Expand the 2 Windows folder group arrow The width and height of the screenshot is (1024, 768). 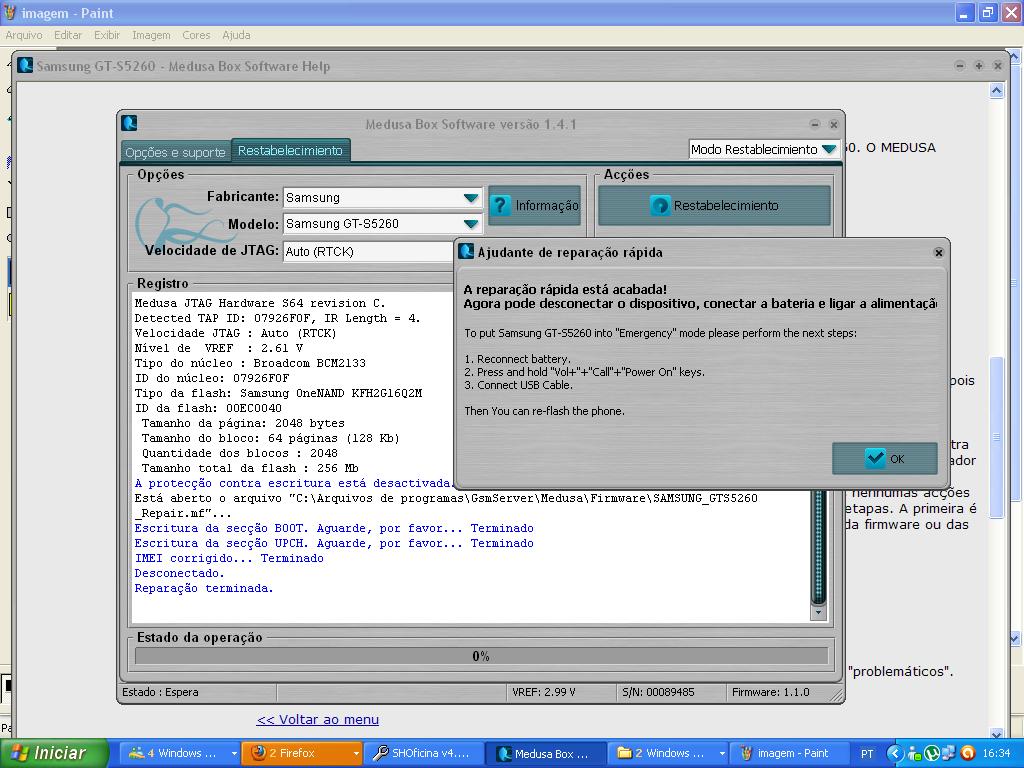tap(722, 754)
